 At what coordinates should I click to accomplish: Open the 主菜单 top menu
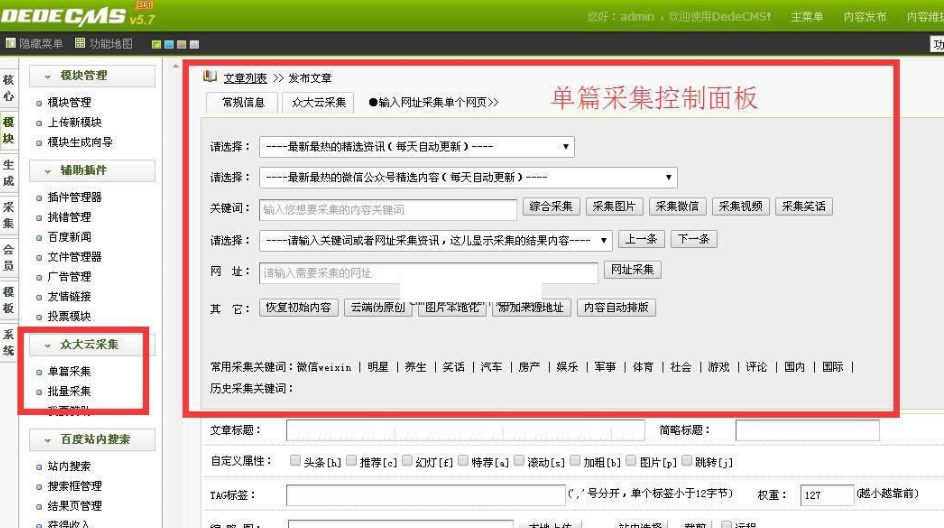click(806, 17)
